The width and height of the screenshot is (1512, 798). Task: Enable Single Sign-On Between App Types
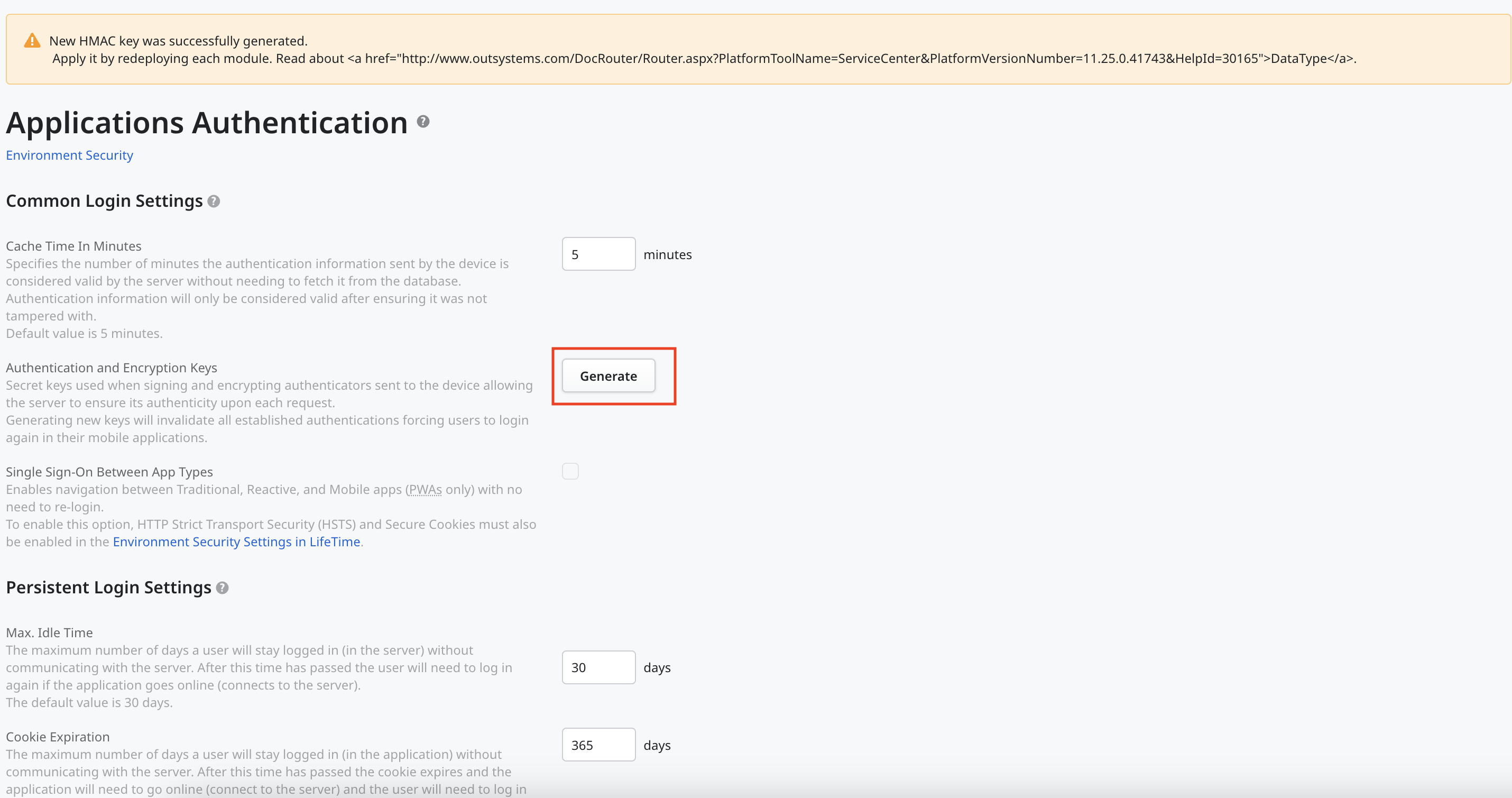569,470
